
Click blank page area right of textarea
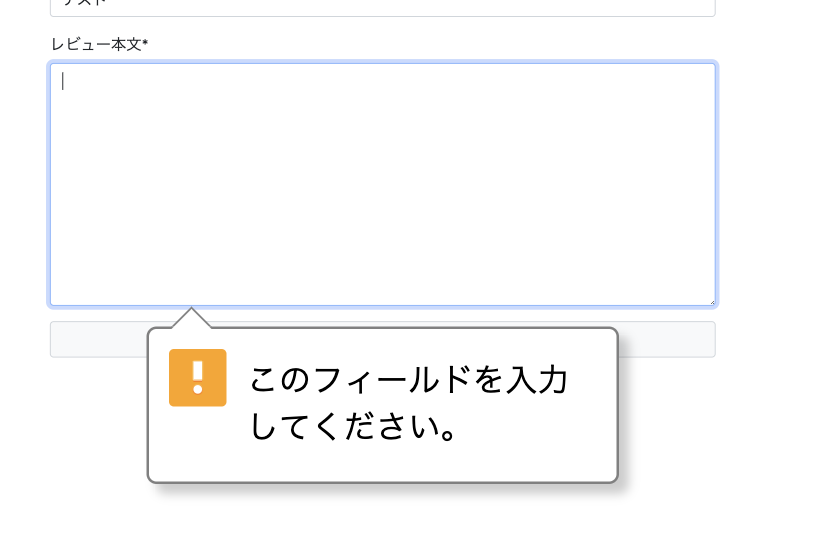770,180
